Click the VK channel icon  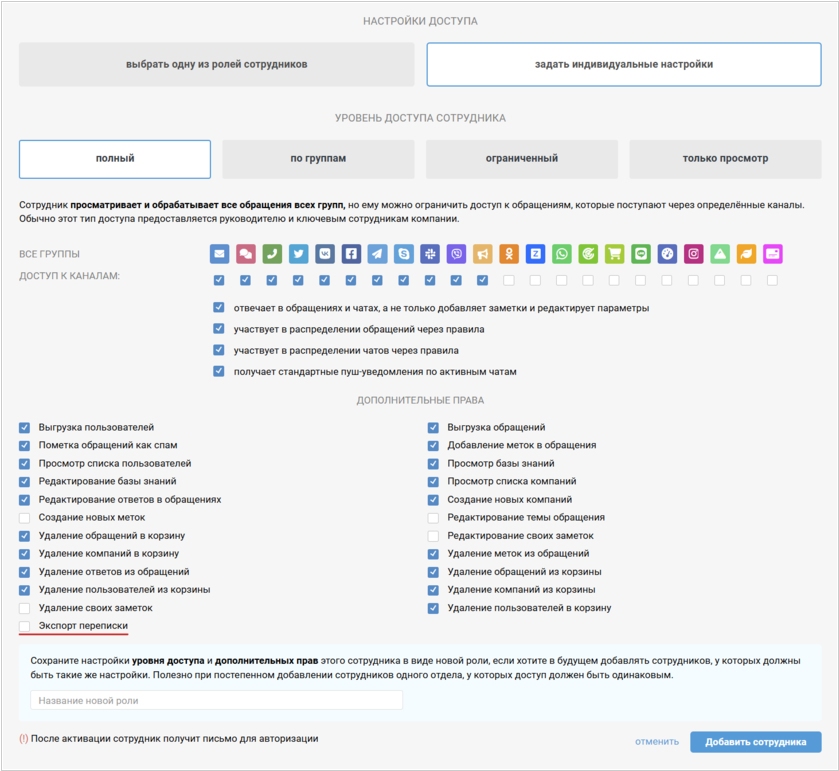[x=325, y=254]
